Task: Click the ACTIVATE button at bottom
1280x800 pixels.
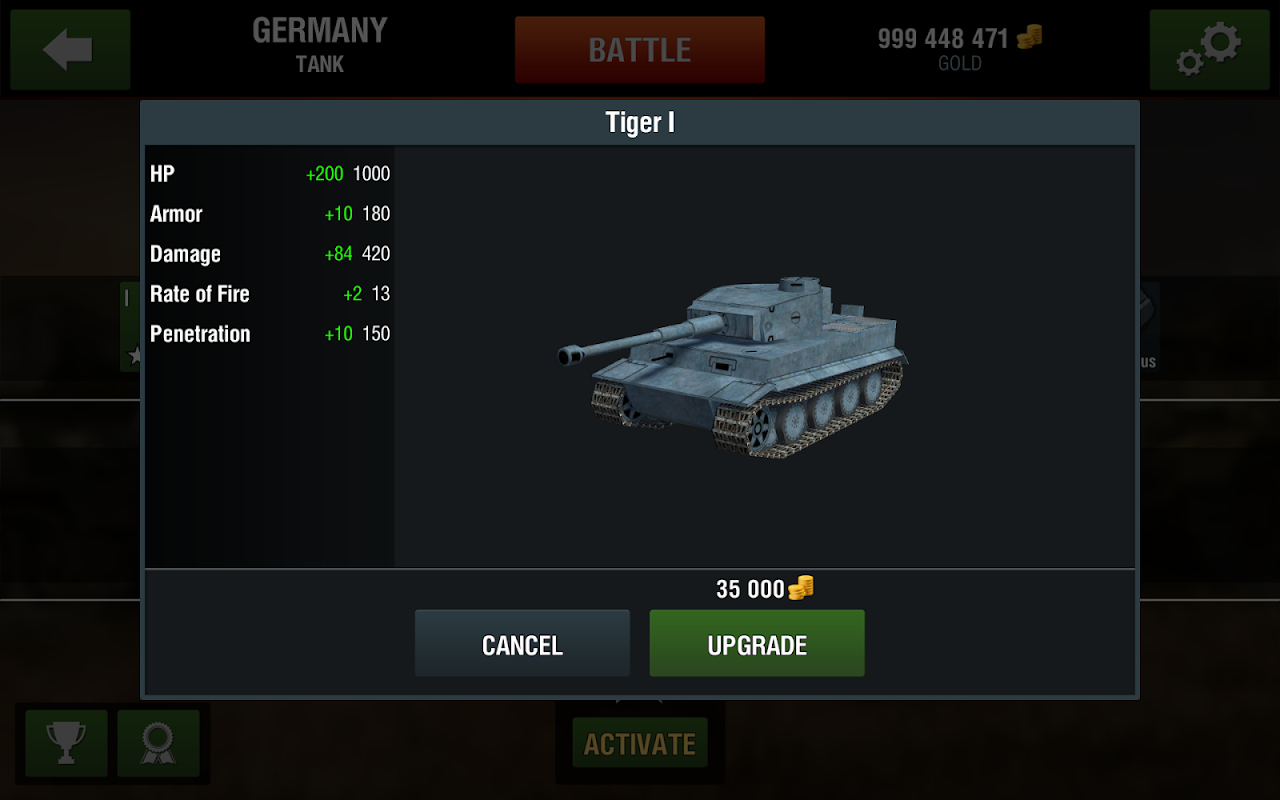Action: 640,743
